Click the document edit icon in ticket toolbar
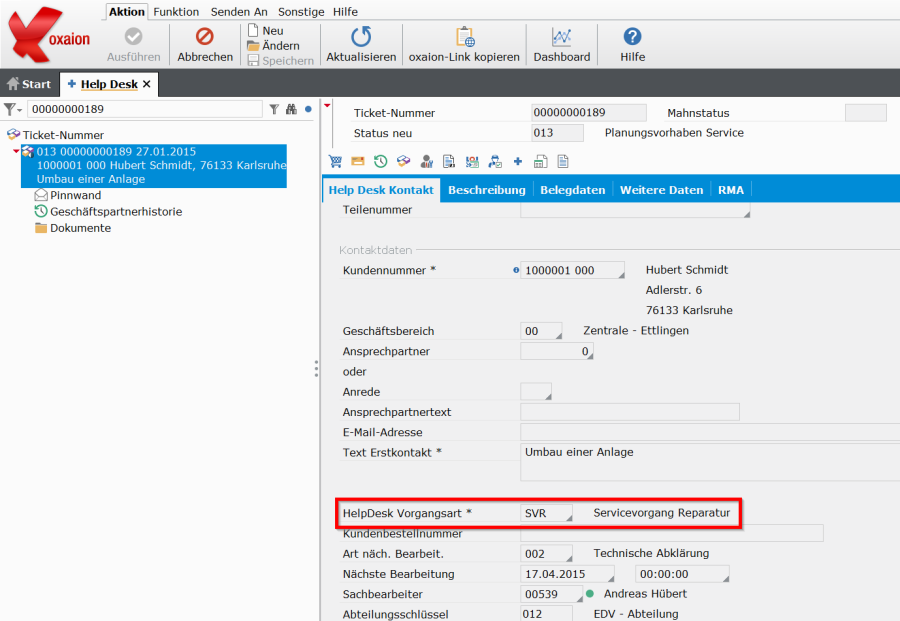Viewport: 900px width, 621px height. (449, 162)
